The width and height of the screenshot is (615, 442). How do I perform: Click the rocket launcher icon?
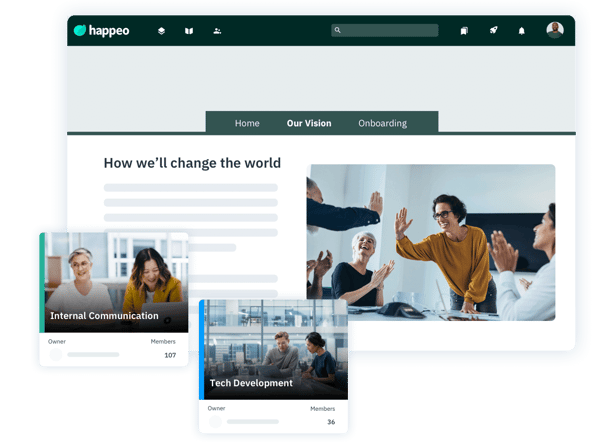493,31
